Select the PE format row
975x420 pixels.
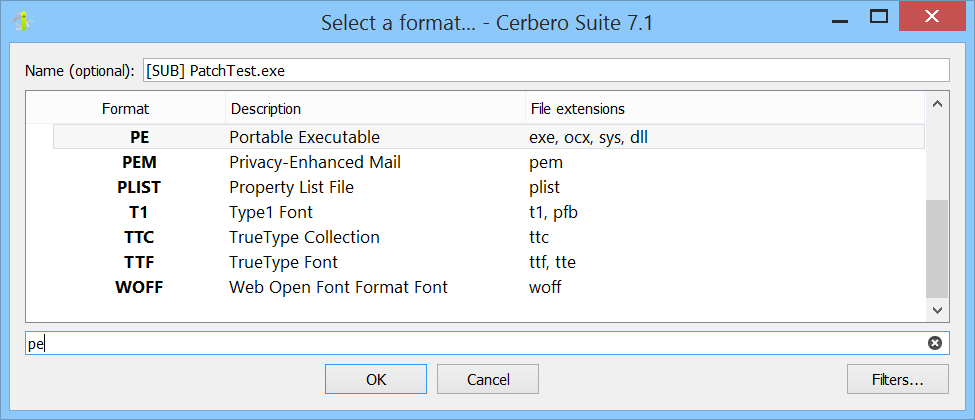[x=489, y=137]
